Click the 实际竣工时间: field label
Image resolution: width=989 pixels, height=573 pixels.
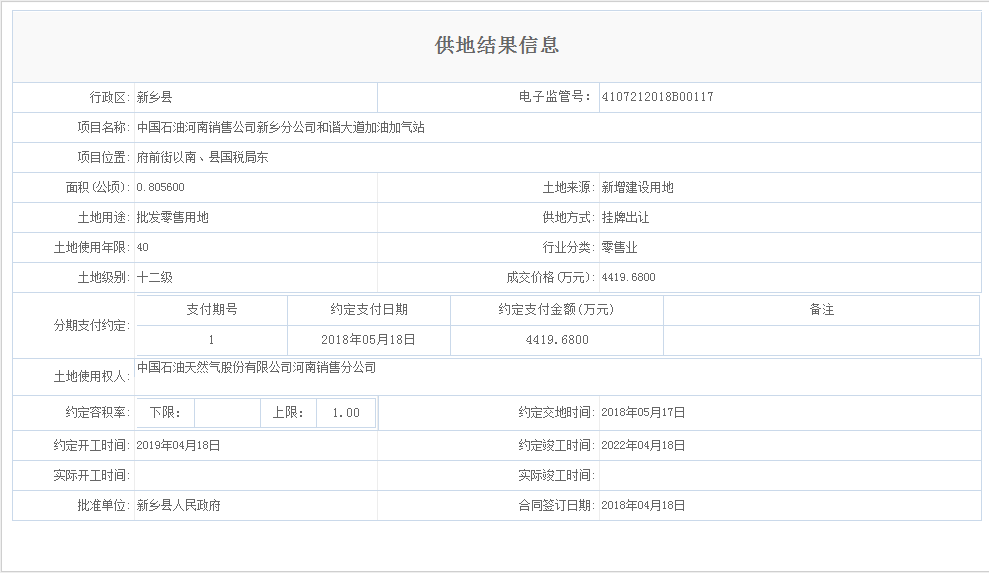click(x=557, y=476)
